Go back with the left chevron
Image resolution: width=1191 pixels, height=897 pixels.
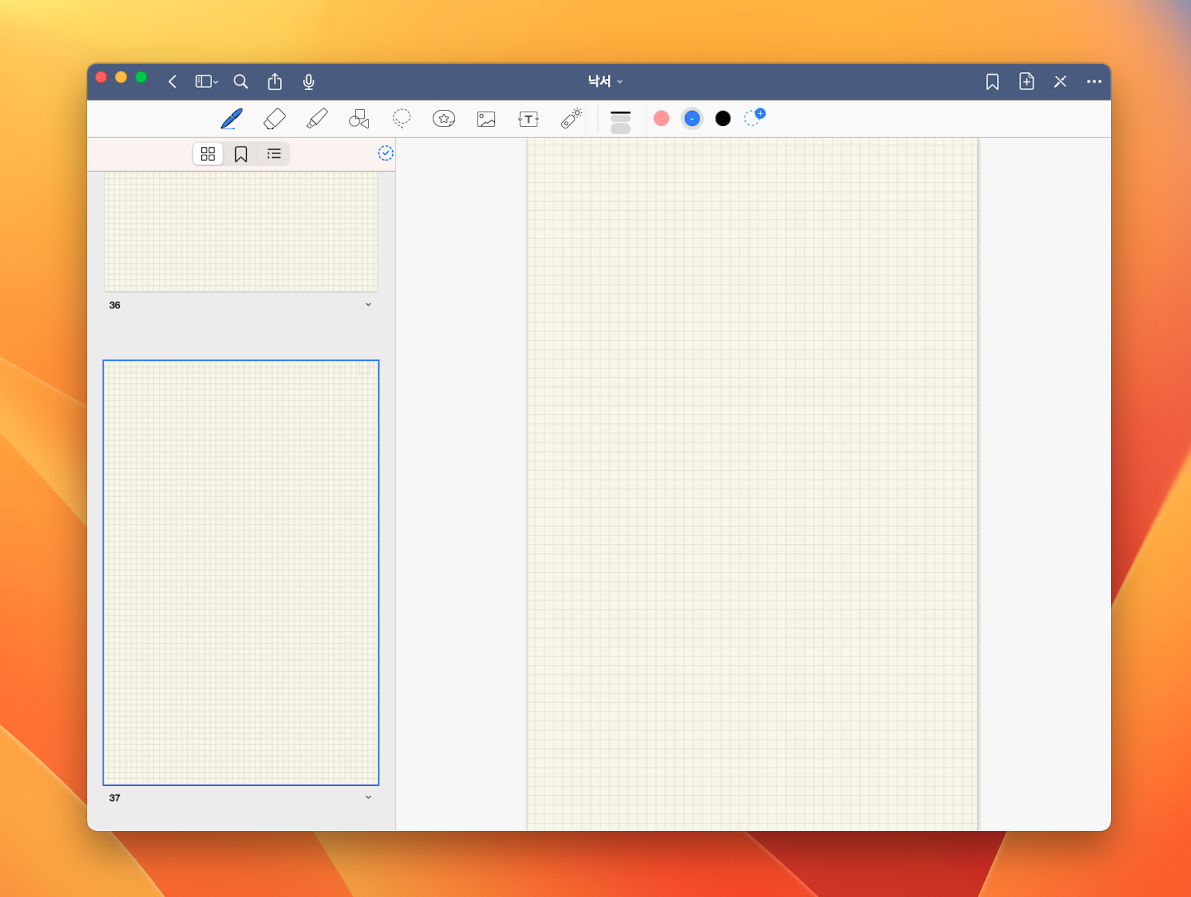tap(172, 81)
